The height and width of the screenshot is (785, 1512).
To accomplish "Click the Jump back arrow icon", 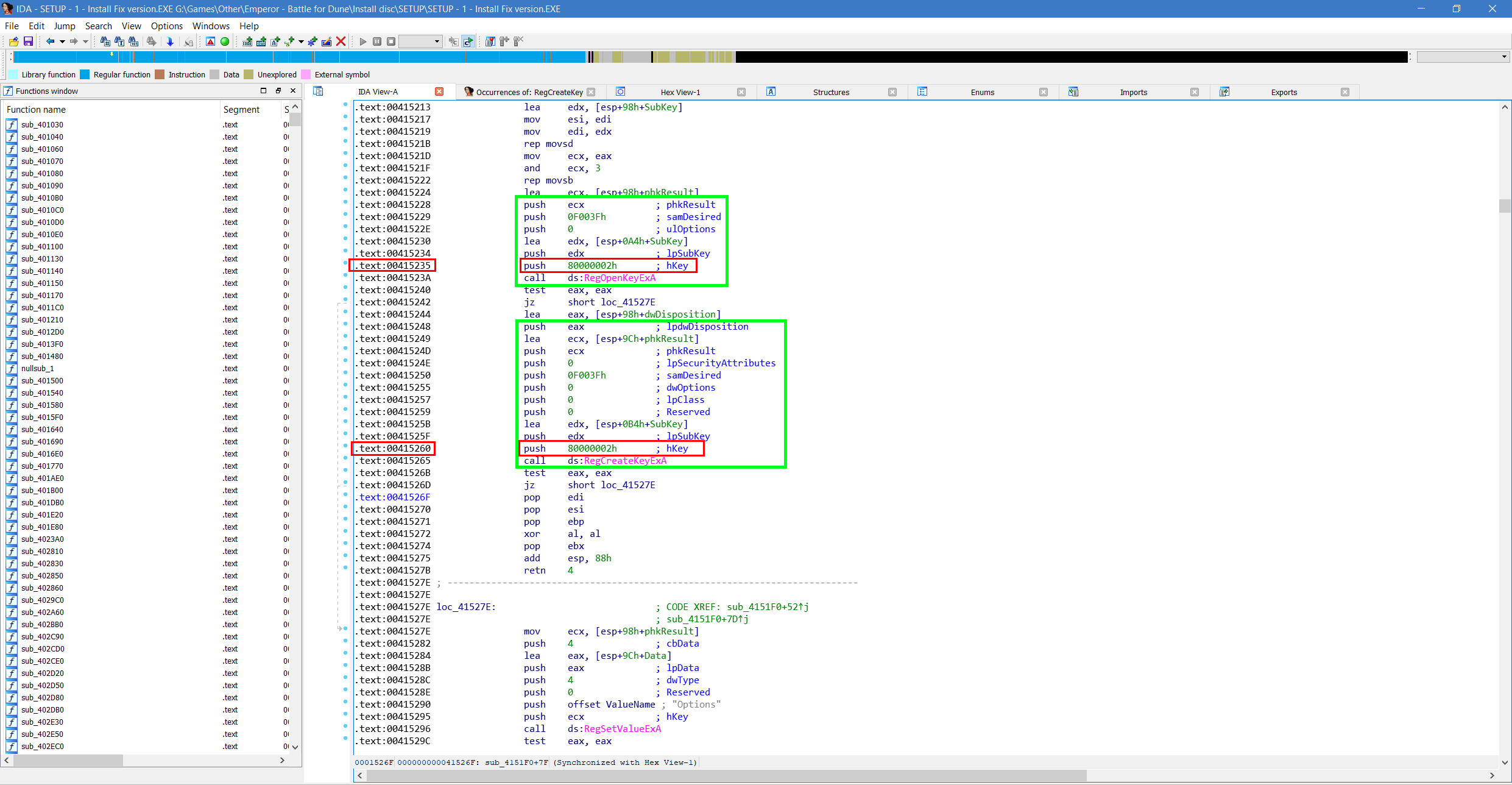I will click(50, 41).
